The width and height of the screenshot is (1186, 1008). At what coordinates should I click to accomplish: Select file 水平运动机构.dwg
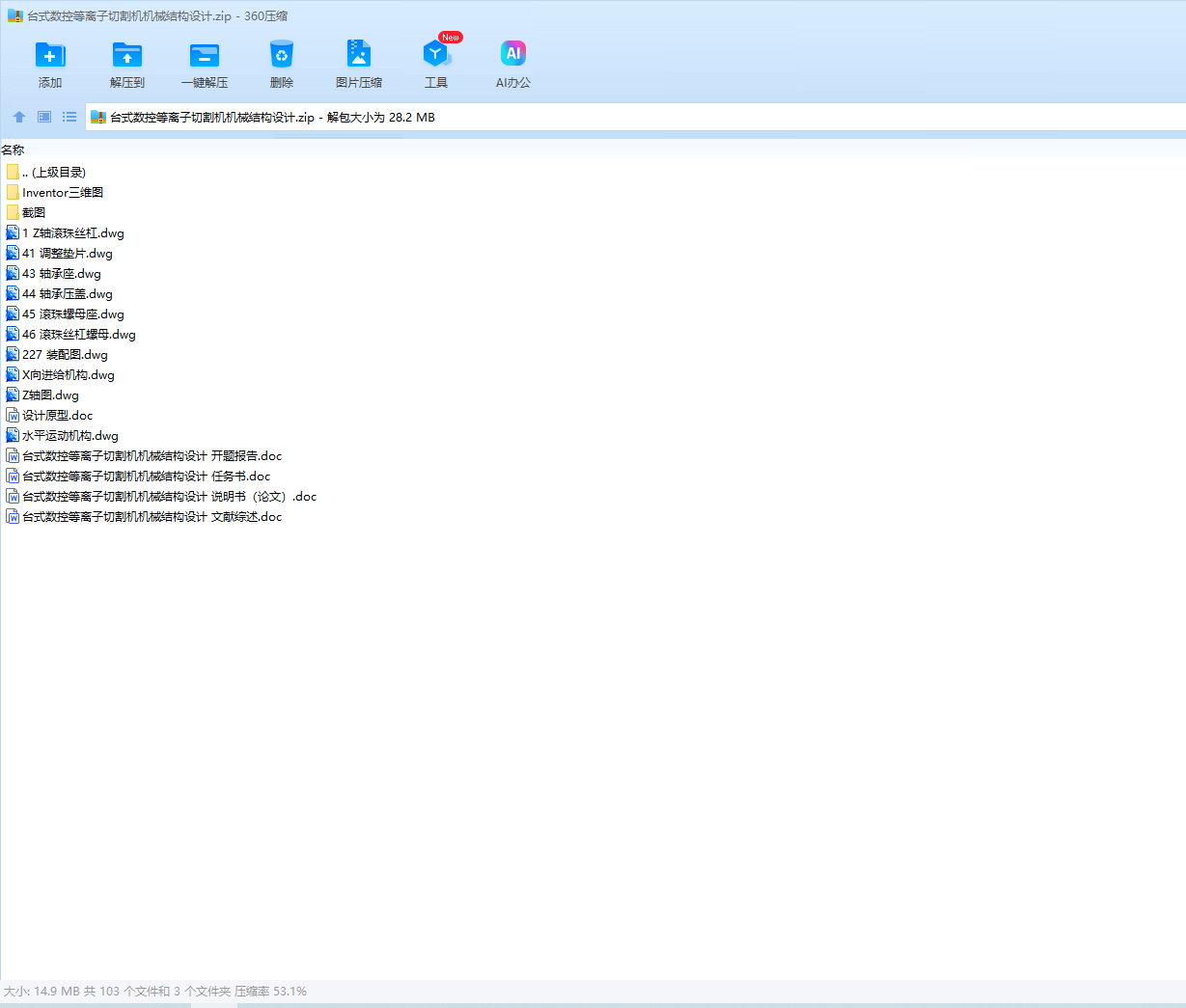[x=62, y=435]
